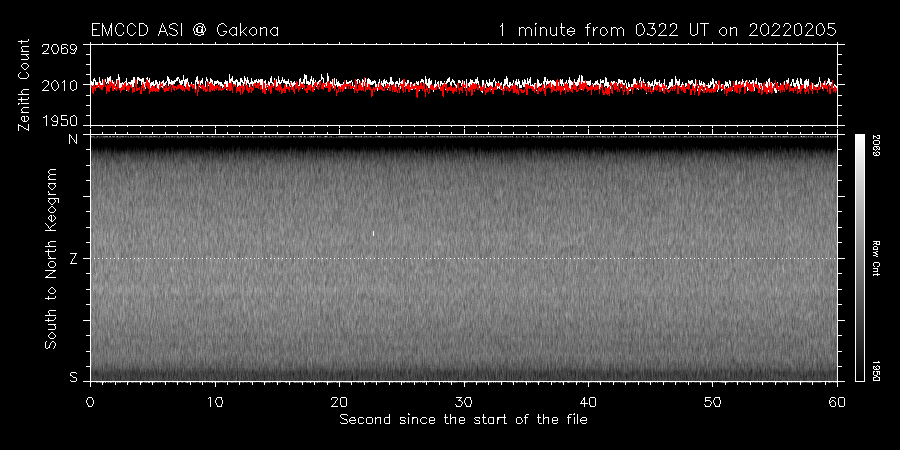This screenshot has width=900, height=450.
Task: Click the Z zenith marker on keogram axis
Action: [73, 258]
